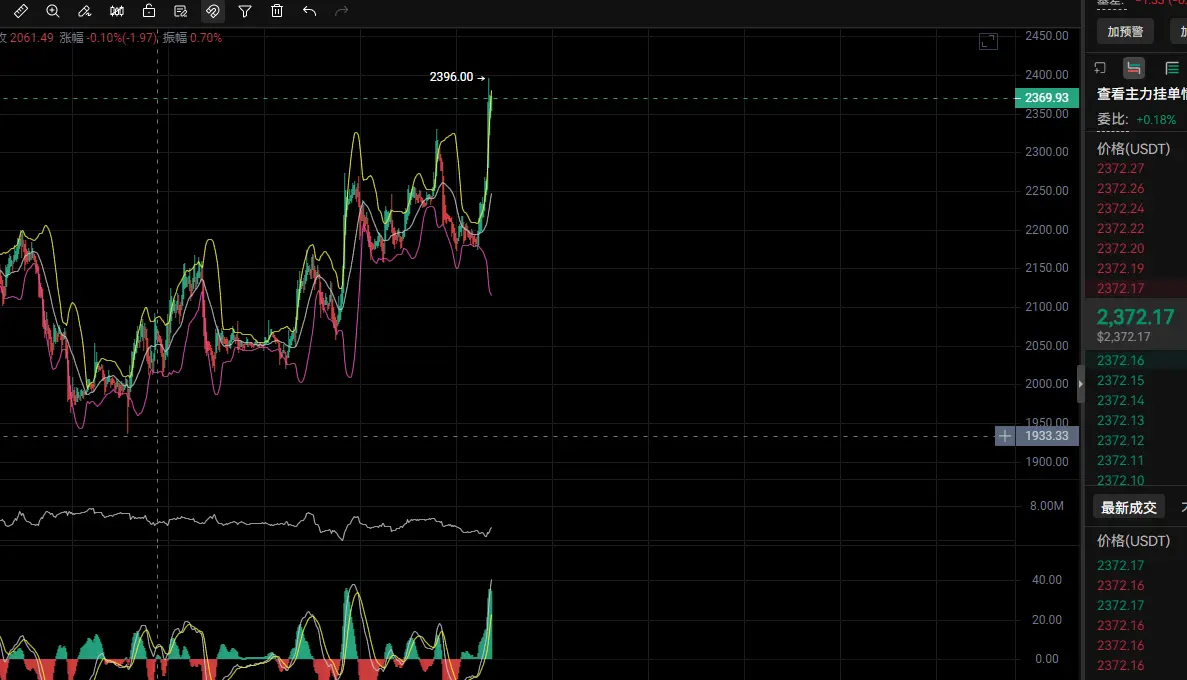
Task: Open the drawing notes edit icon
Action: point(181,11)
